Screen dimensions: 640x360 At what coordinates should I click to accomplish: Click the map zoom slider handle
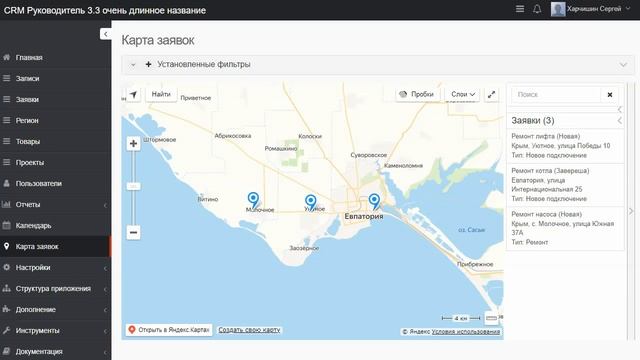[133, 187]
